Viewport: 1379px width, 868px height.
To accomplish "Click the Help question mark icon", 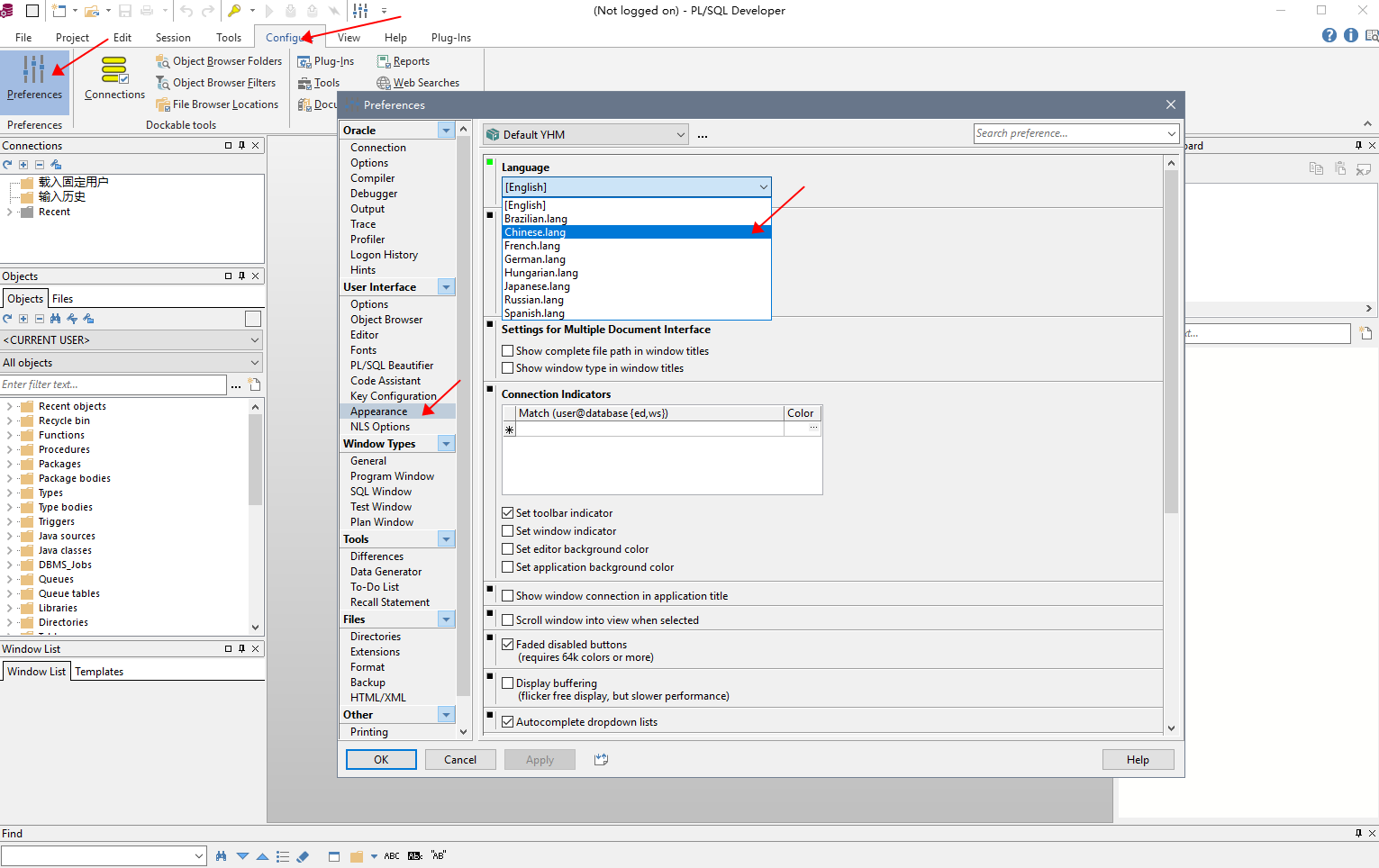I will click(x=1329, y=35).
